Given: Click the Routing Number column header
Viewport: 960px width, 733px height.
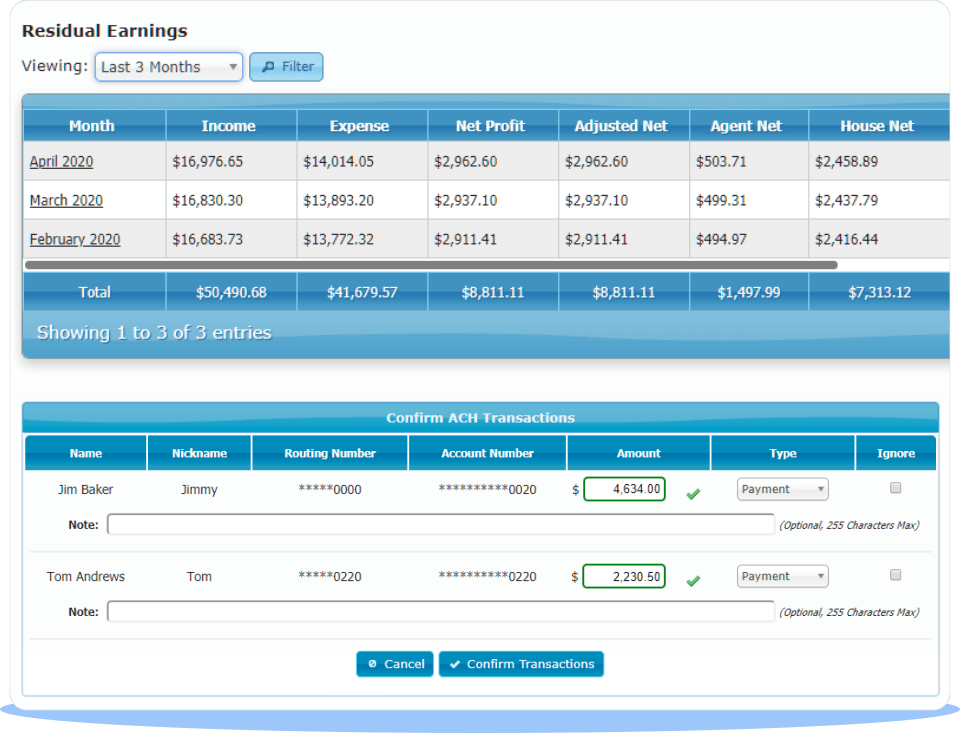Looking at the screenshot, I should pyautogui.click(x=330, y=453).
